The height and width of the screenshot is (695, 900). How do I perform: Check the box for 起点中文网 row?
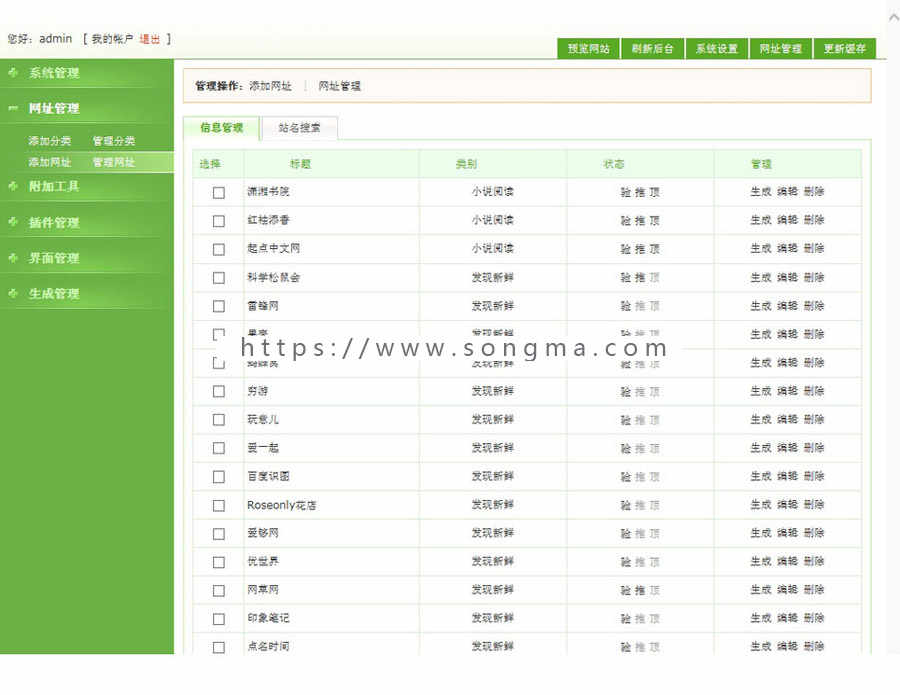pyautogui.click(x=219, y=249)
